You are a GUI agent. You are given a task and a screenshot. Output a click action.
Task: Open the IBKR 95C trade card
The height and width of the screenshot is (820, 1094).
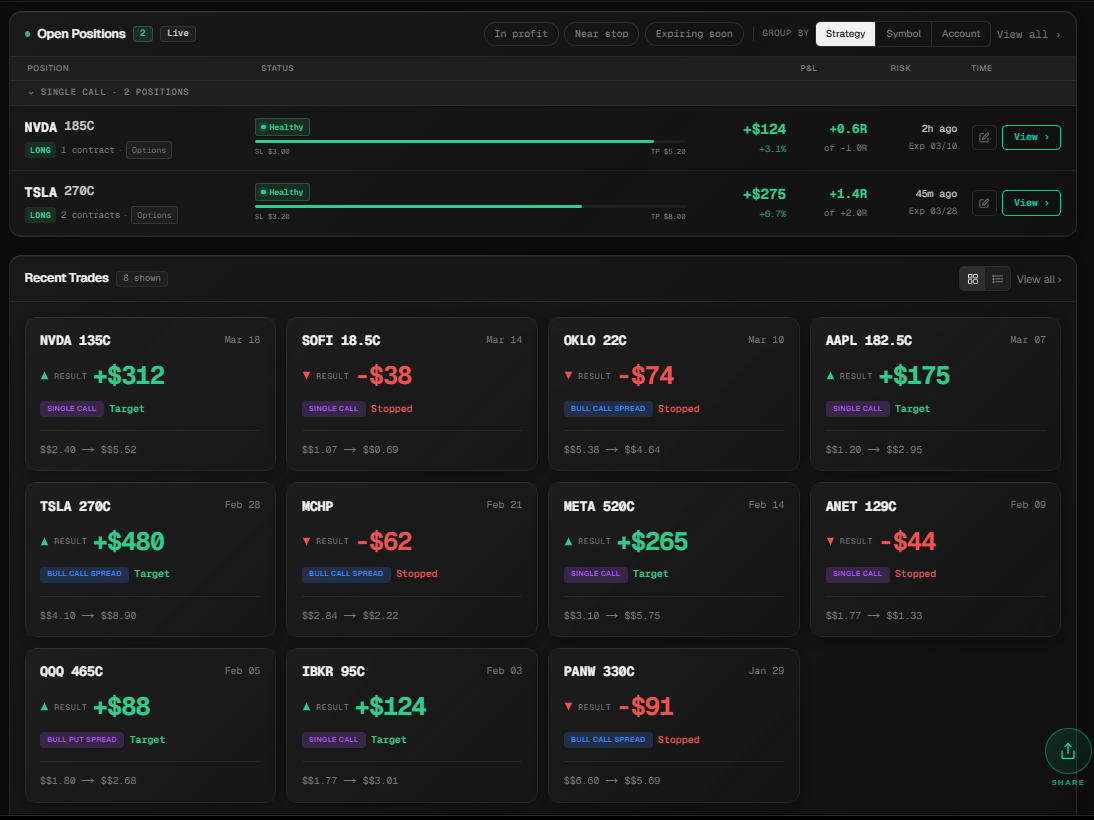point(412,725)
